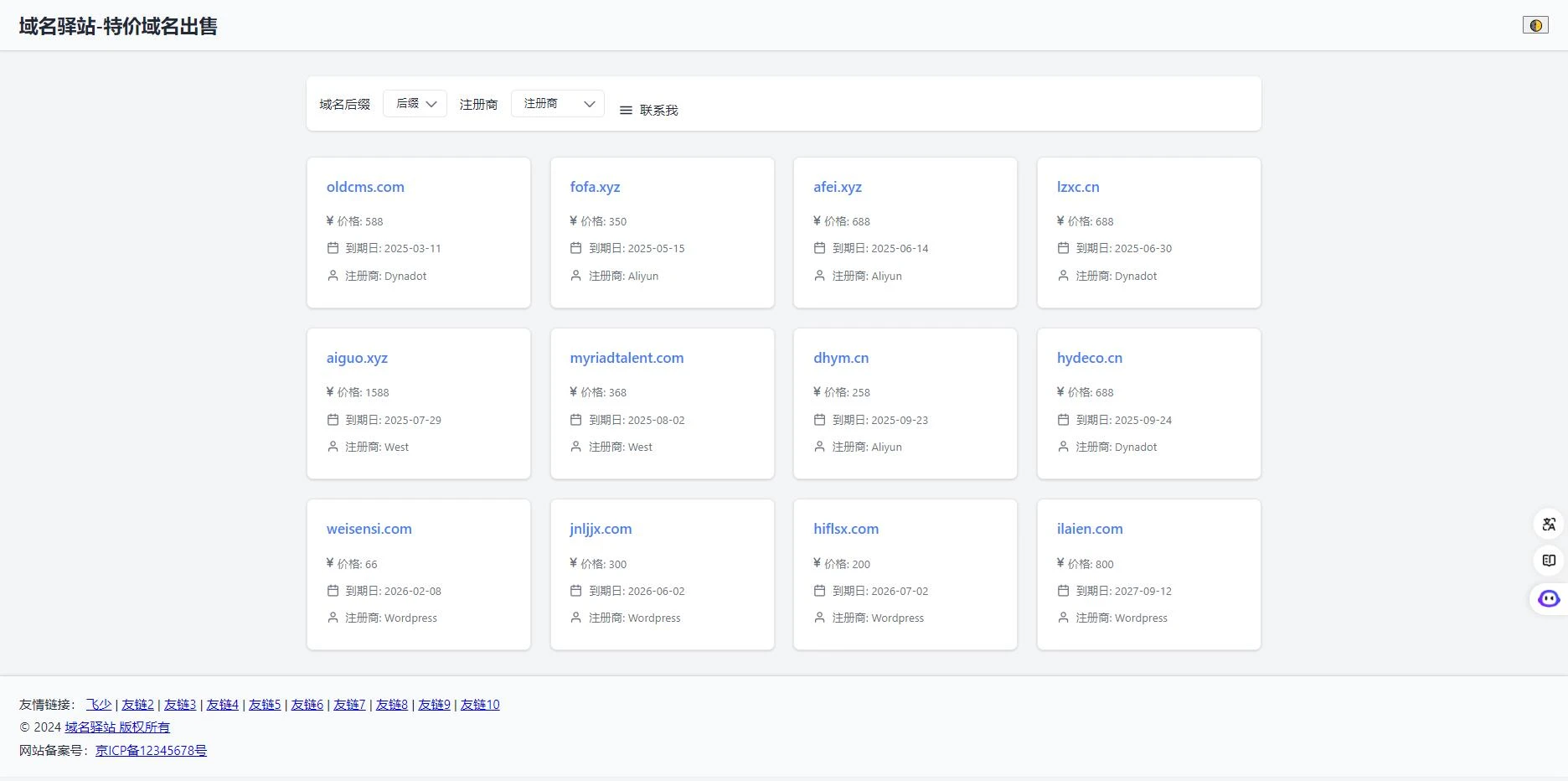Image resolution: width=1568 pixels, height=781 pixels.
Task: Click 域名驿站 版权所有 footer link
Action: [117, 727]
